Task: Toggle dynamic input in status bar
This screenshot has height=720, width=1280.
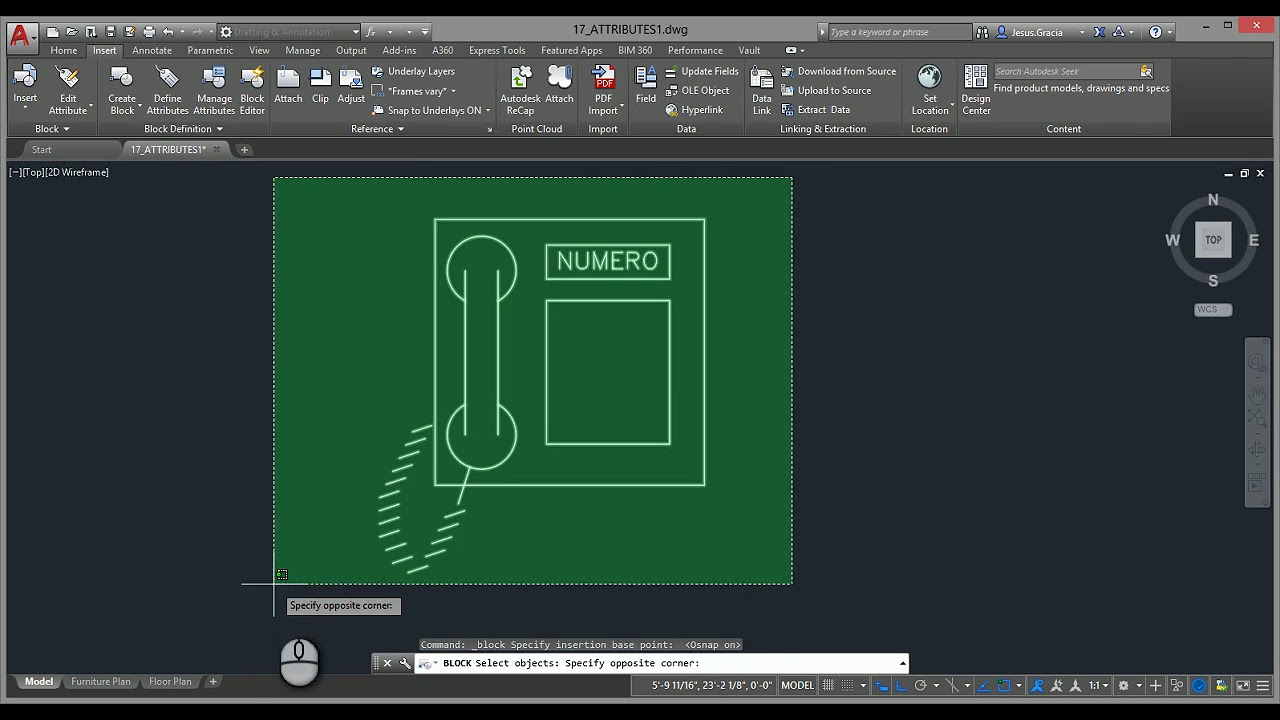Action: pyautogui.click(x=881, y=686)
